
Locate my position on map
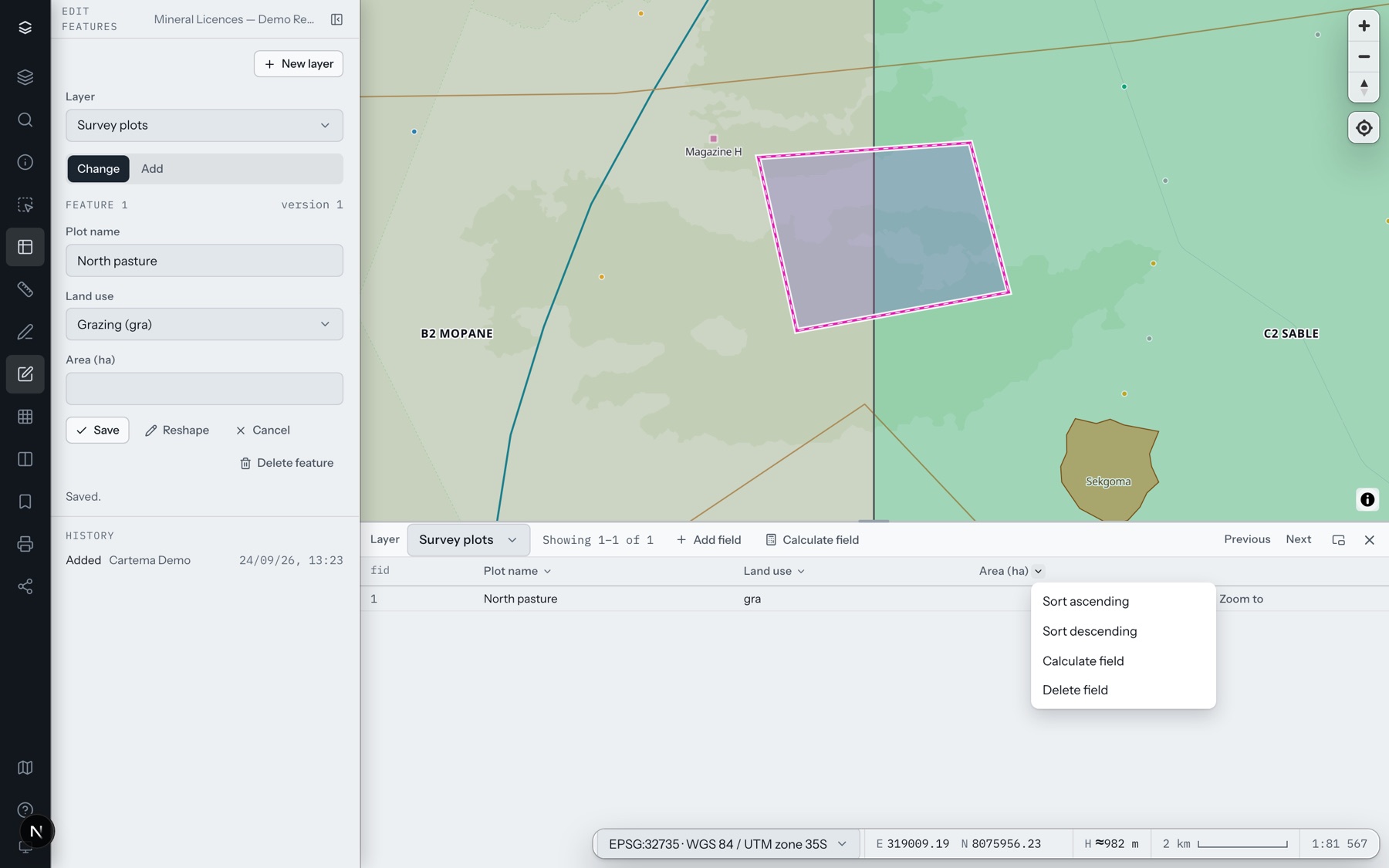pos(1364,128)
